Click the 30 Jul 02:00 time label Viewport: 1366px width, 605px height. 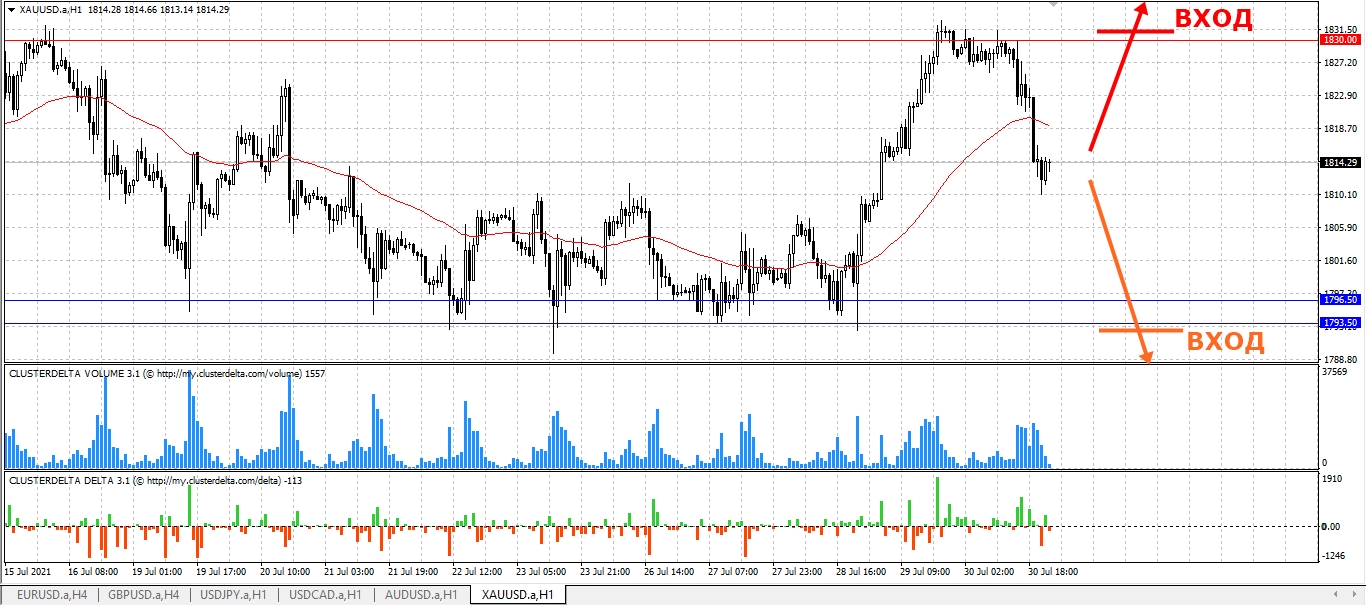[989, 572]
